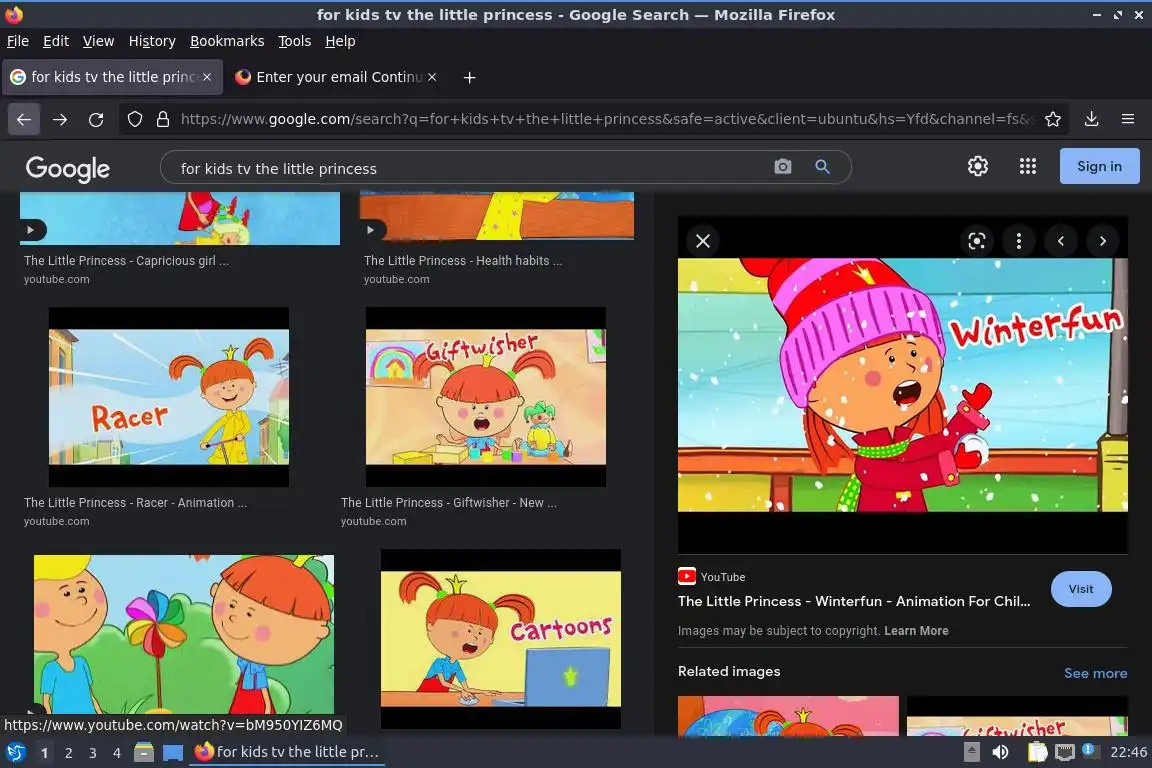Go to the Google logo homepage

click(68, 169)
